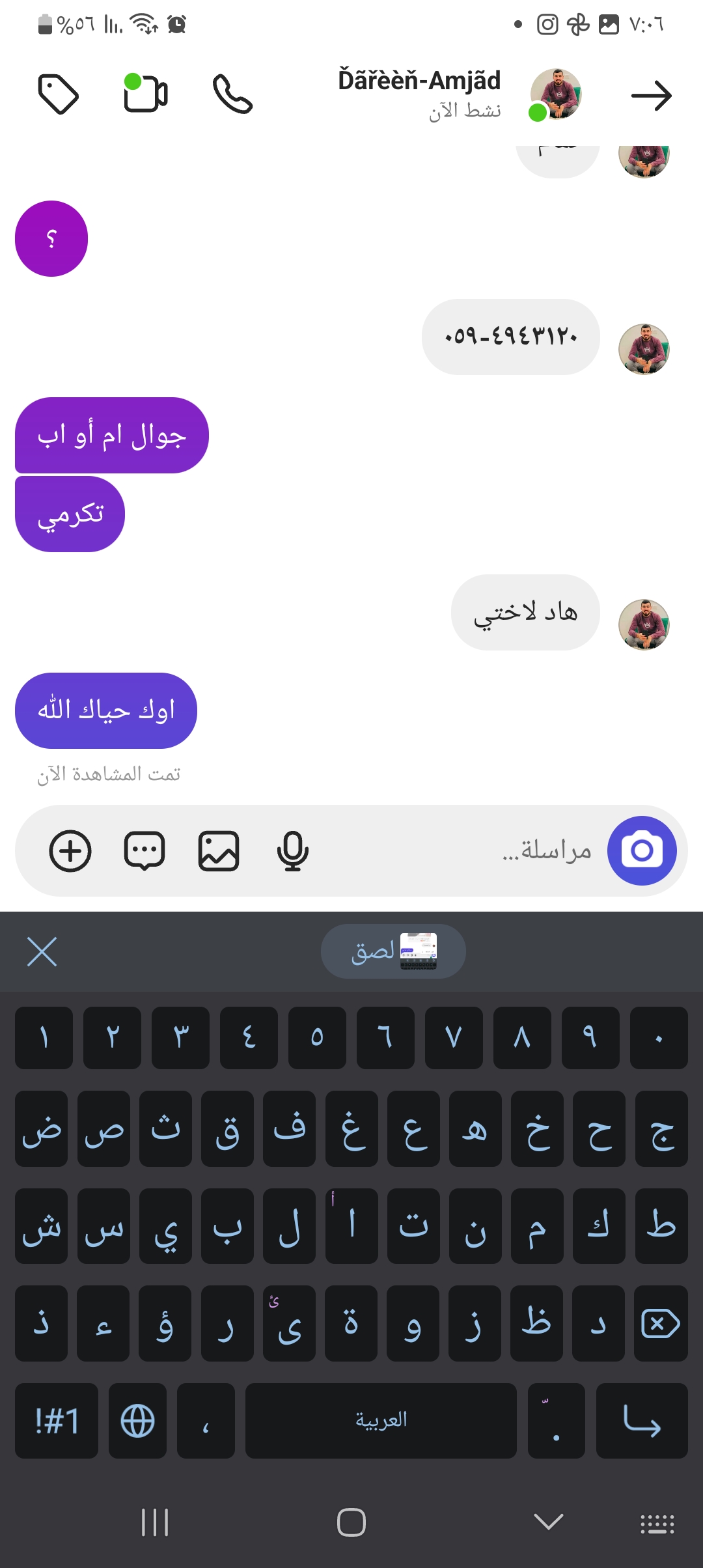Tap the phone number message bubble

(511, 337)
